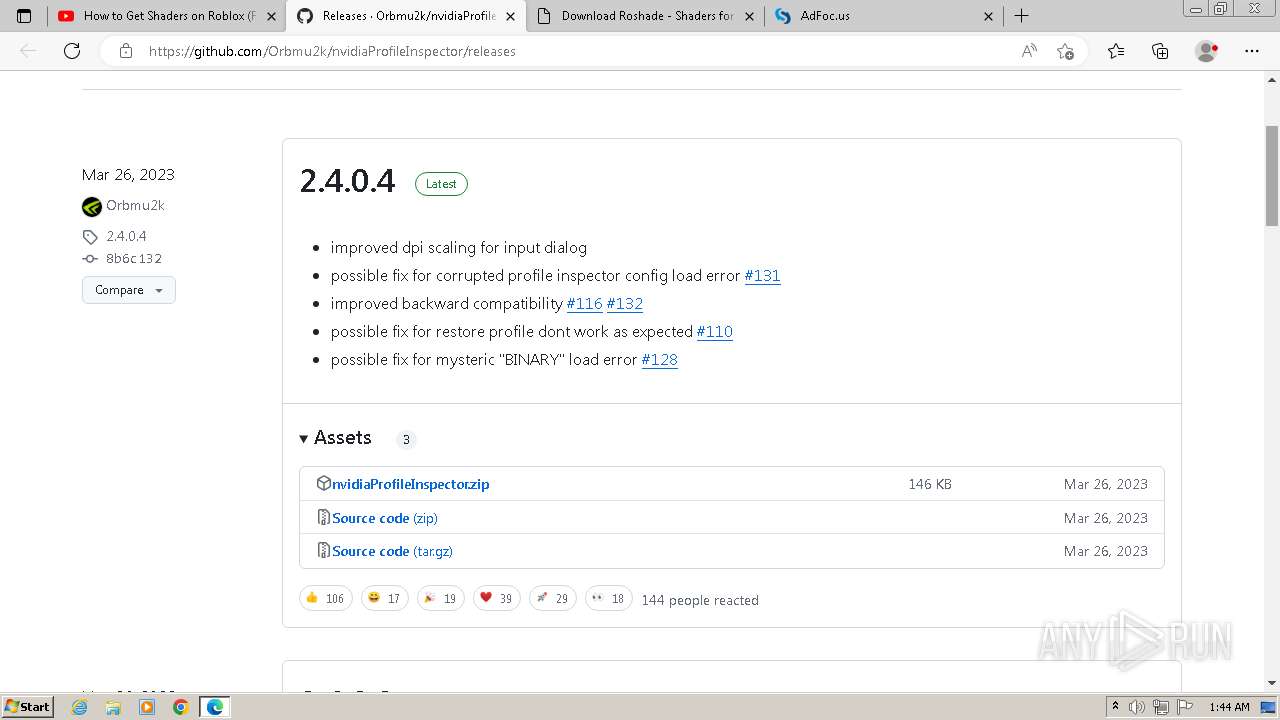
Task: Open the Compare dropdown
Action: pos(129,290)
